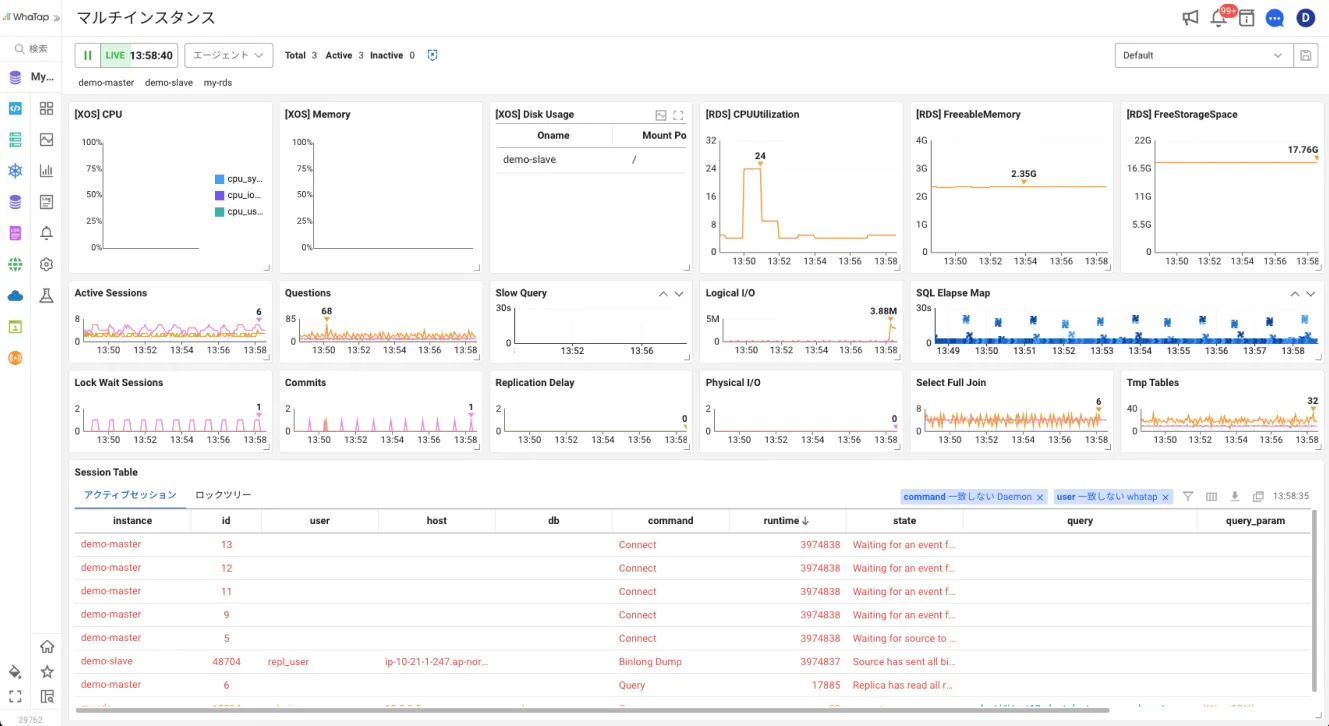Open the server monitoring icon
This screenshot has height=726, width=1329.
[x=15, y=139]
